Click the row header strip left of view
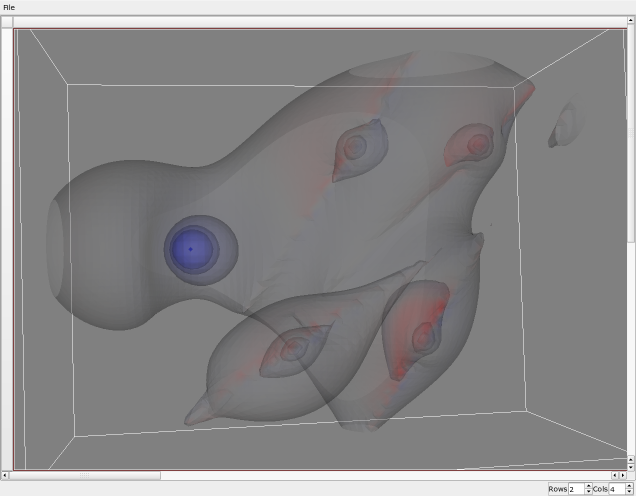 click(x=7, y=249)
